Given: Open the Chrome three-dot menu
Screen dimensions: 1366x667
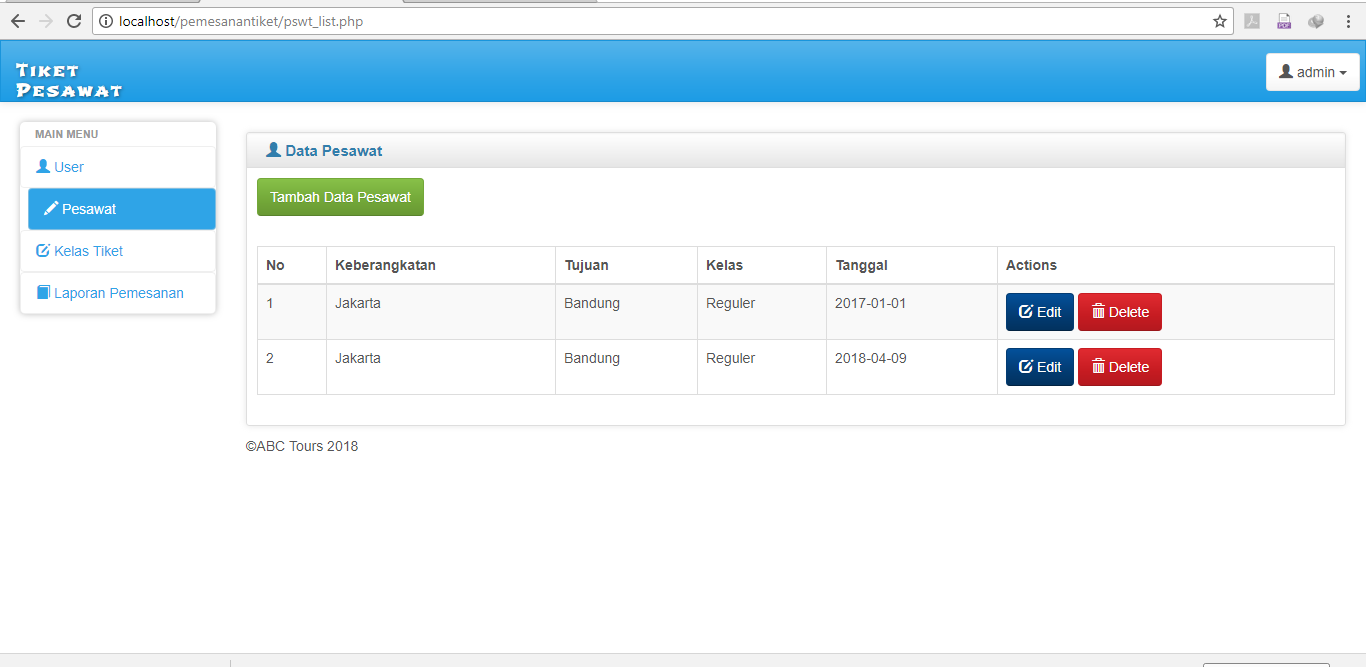Looking at the screenshot, I should tap(1347, 21).
